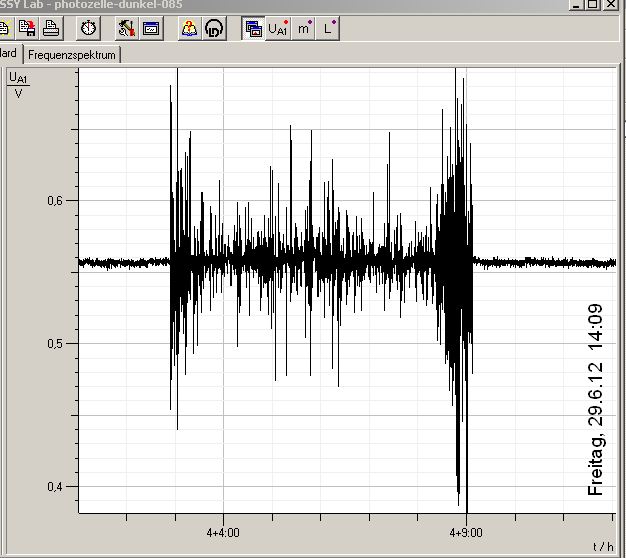Click the Freitag, 29.6.12 14:09 annotation

pyautogui.click(x=595, y=400)
